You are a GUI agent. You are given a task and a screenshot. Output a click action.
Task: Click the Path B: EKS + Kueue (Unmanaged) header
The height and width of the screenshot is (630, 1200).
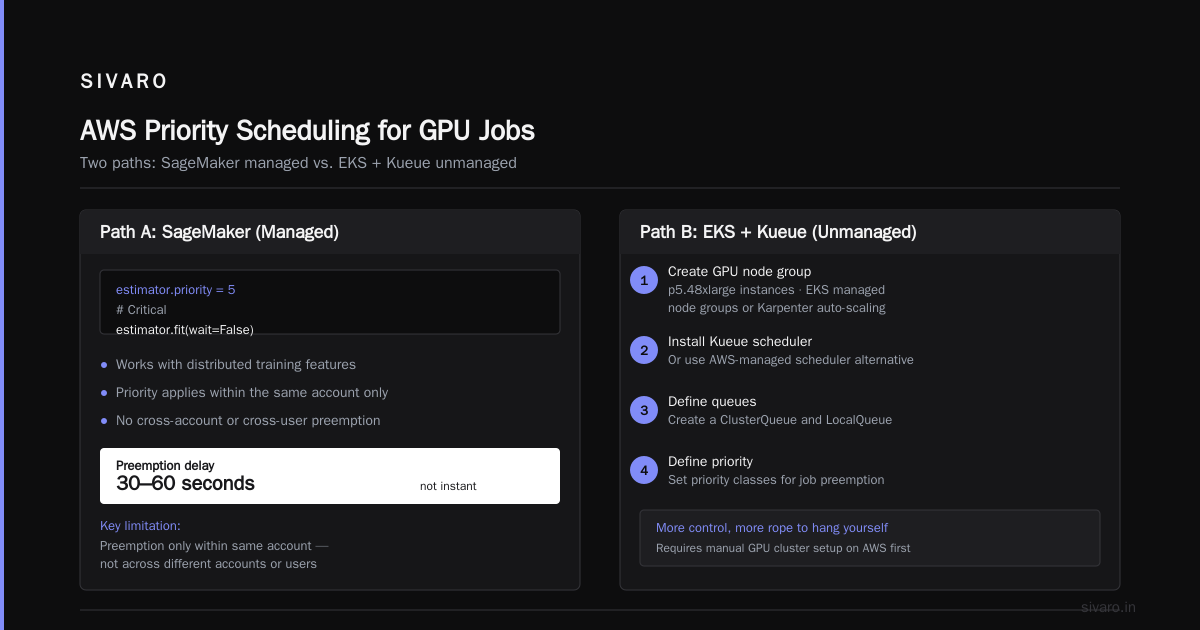[778, 232]
